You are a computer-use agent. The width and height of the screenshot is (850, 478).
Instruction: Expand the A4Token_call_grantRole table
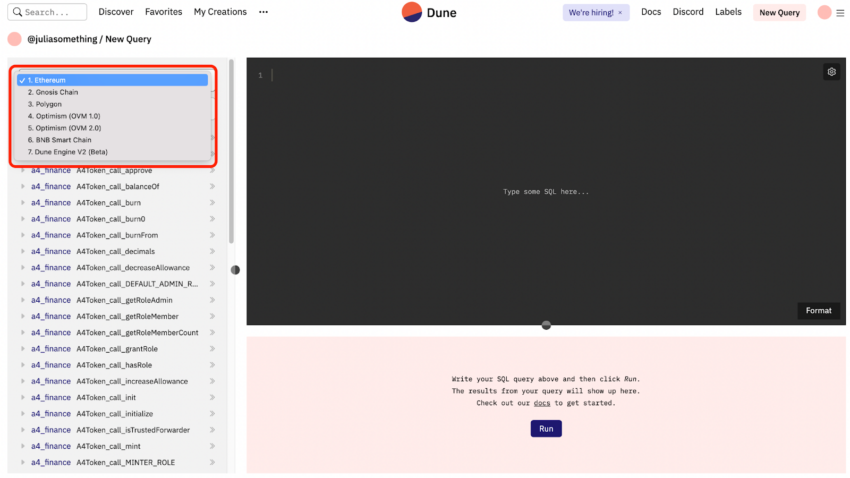point(23,348)
